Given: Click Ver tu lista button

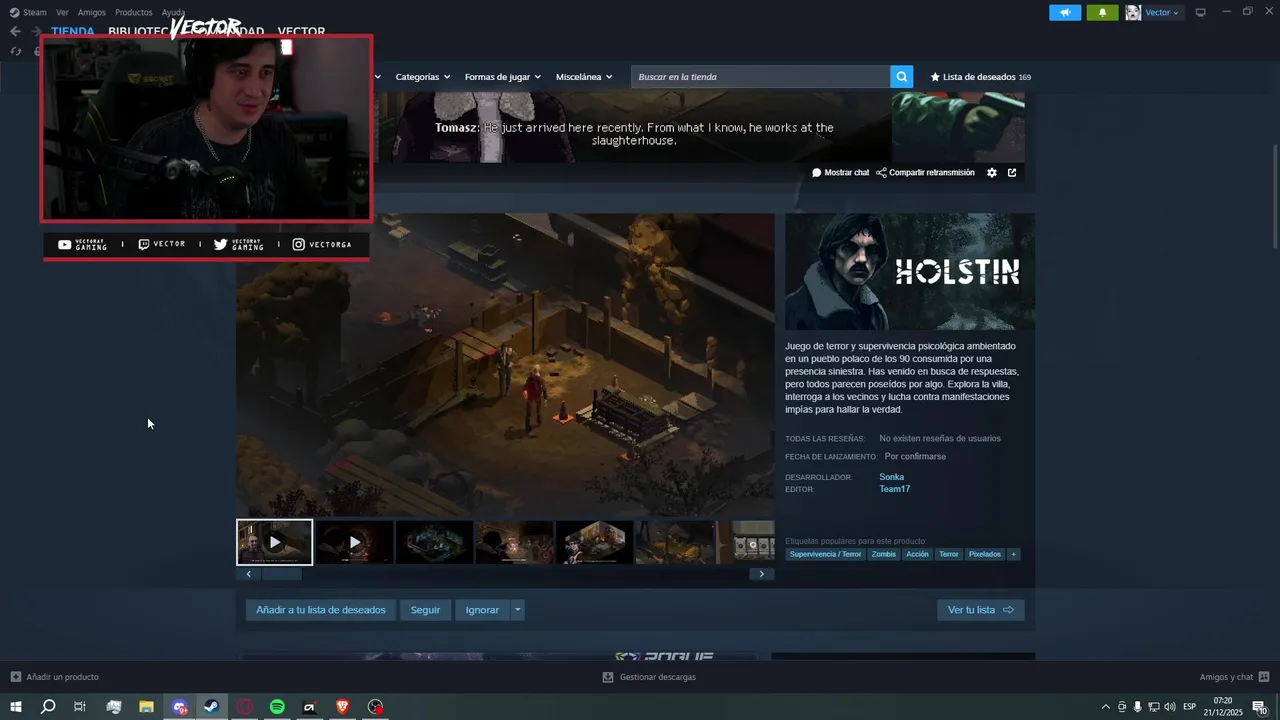Looking at the screenshot, I should [x=980, y=610].
